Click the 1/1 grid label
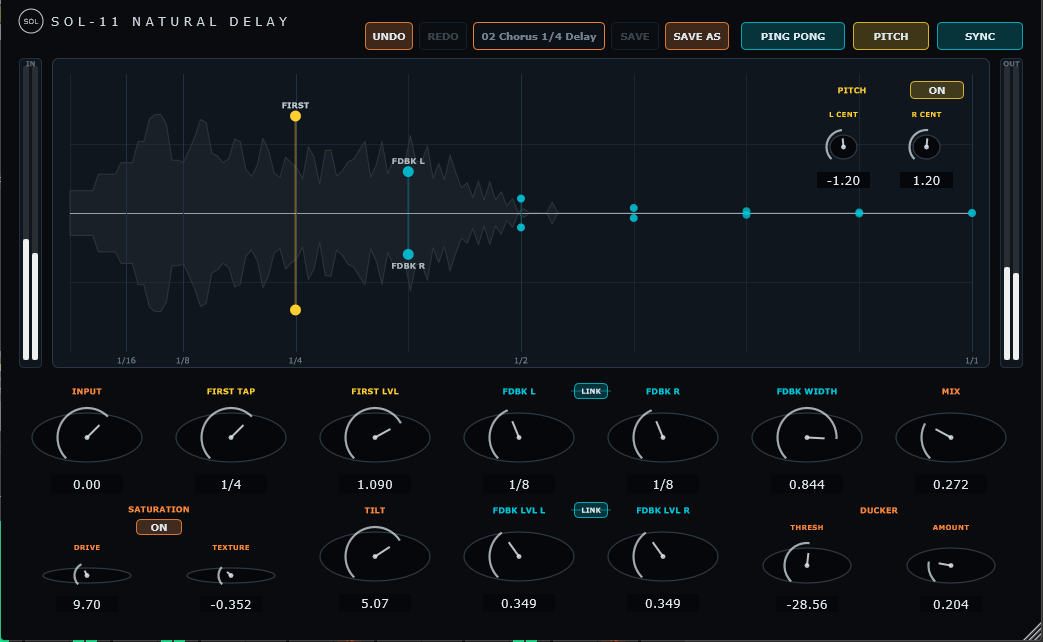This screenshot has width=1043, height=642. [x=972, y=361]
